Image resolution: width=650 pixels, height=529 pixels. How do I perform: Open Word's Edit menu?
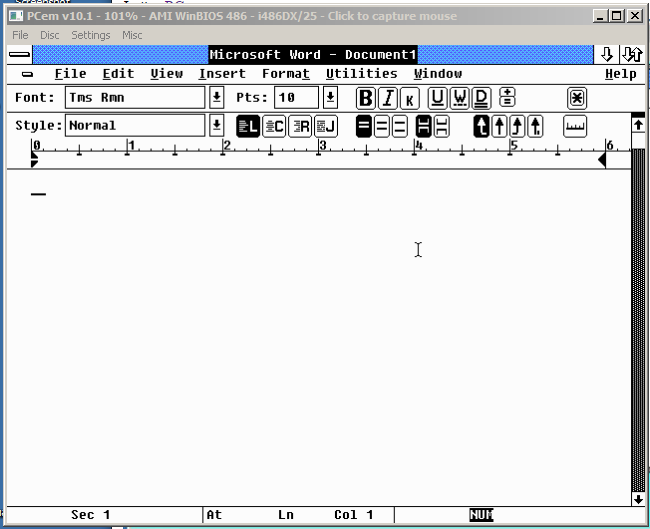[119, 74]
